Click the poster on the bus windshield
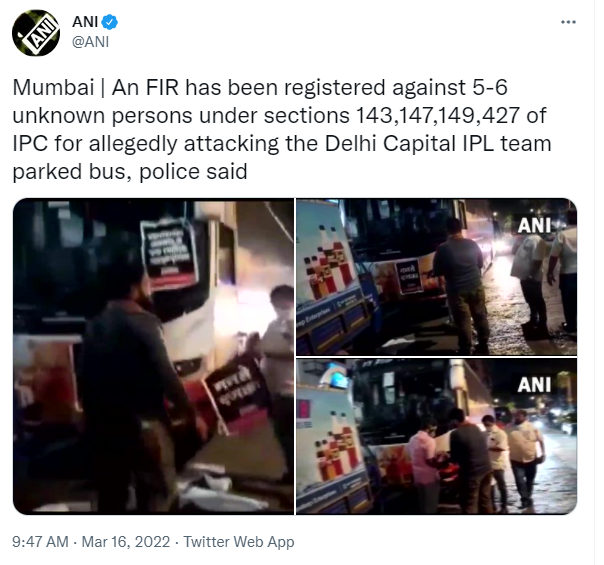 coord(170,254)
